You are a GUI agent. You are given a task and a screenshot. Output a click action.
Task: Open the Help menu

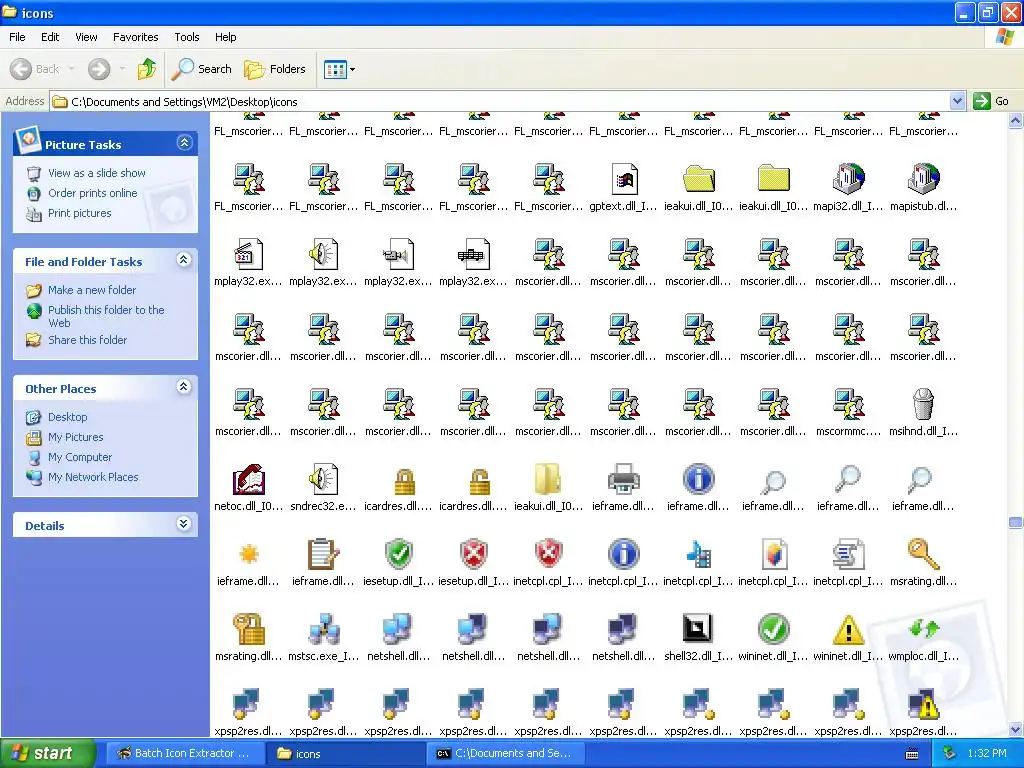tap(225, 37)
